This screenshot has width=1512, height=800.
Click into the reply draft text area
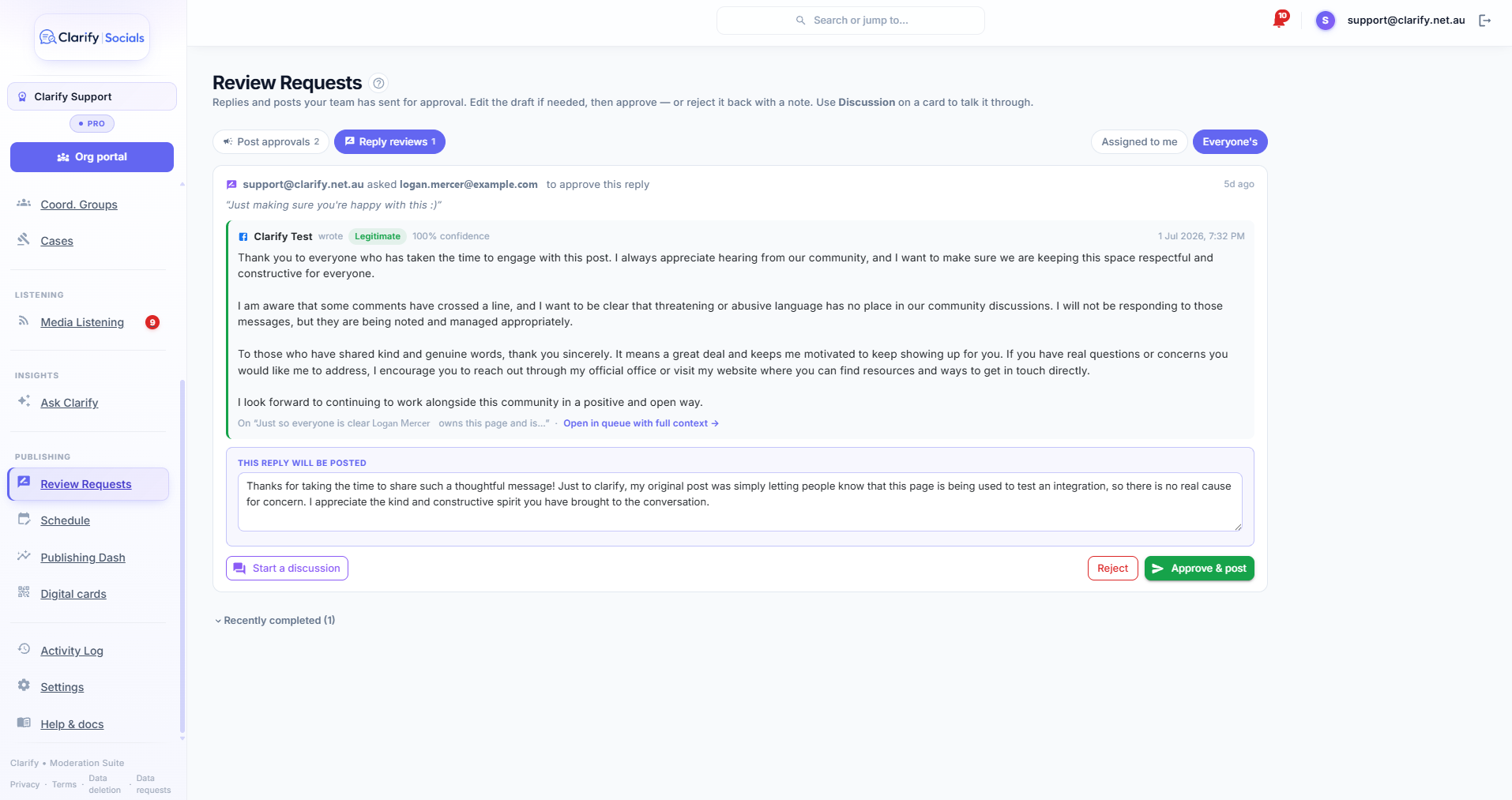(x=739, y=501)
